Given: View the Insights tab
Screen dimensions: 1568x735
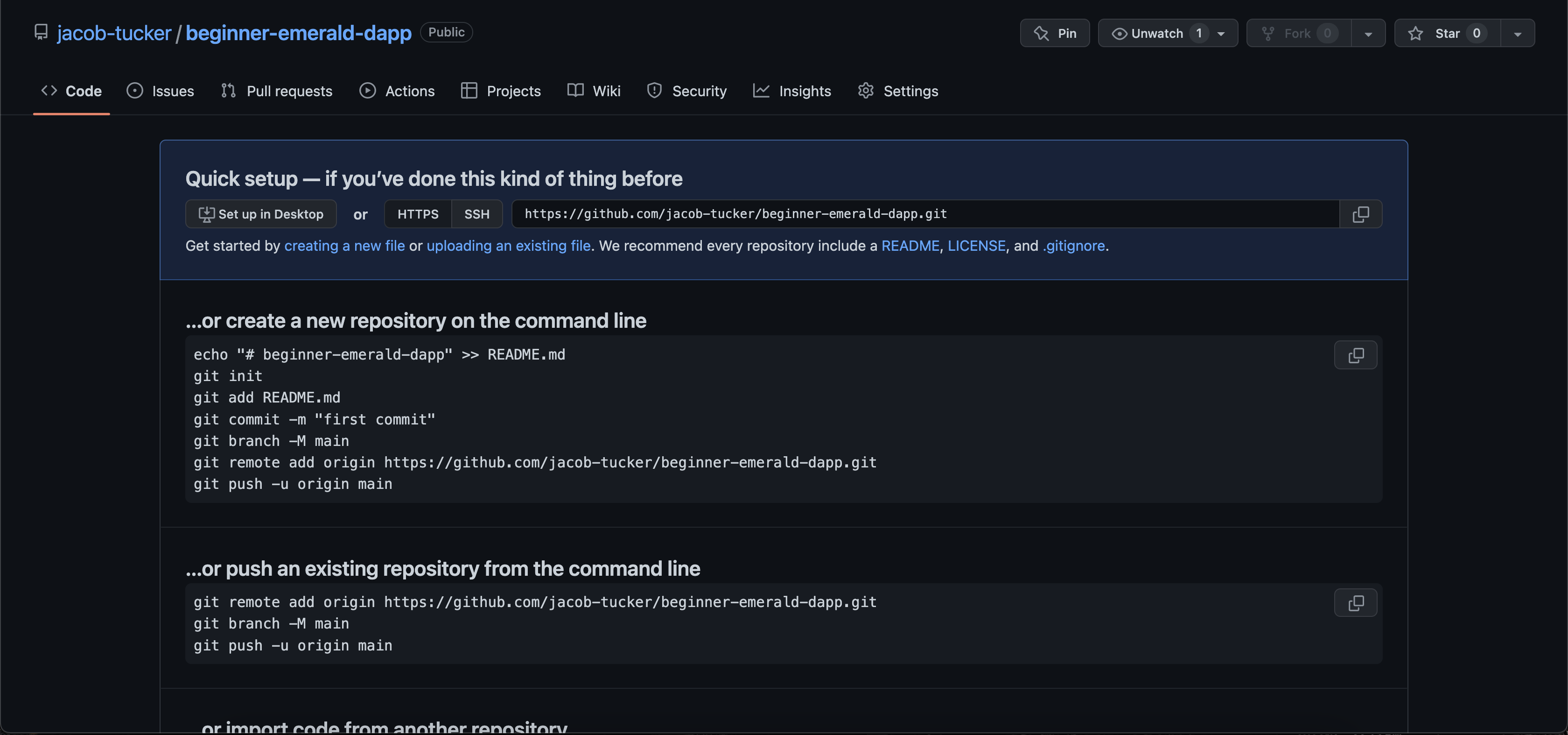Looking at the screenshot, I should [x=792, y=91].
